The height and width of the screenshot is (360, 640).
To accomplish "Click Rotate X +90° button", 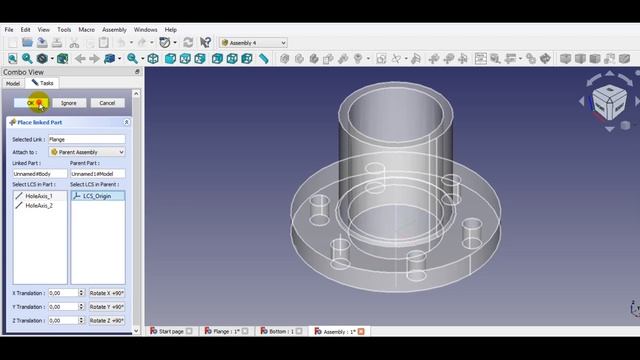I will (x=107, y=293).
